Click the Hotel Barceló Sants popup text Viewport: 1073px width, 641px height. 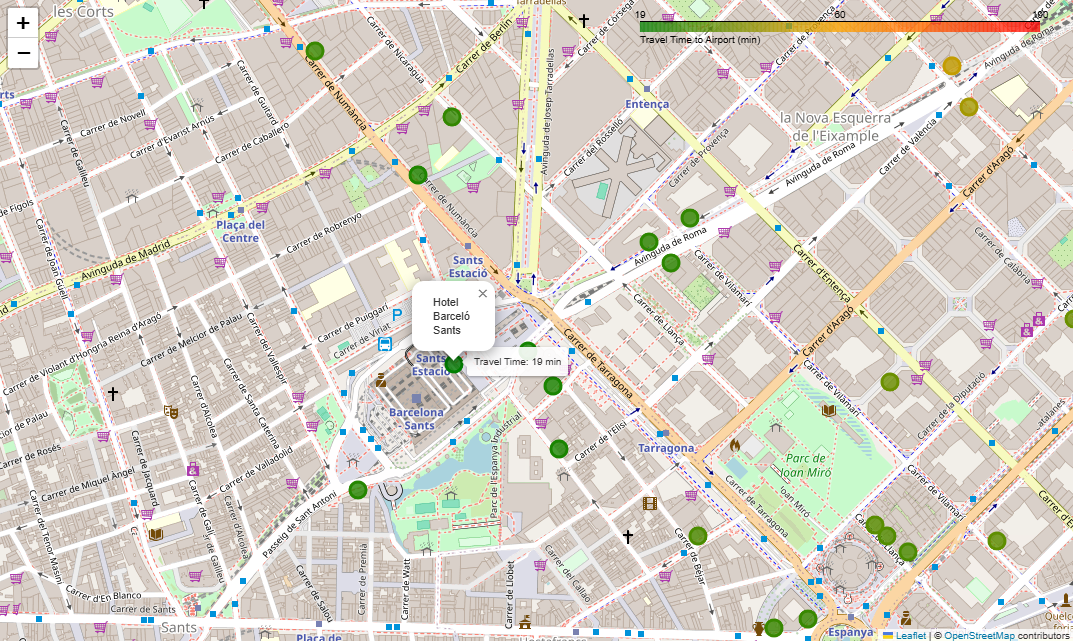click(x=452, y=316)
